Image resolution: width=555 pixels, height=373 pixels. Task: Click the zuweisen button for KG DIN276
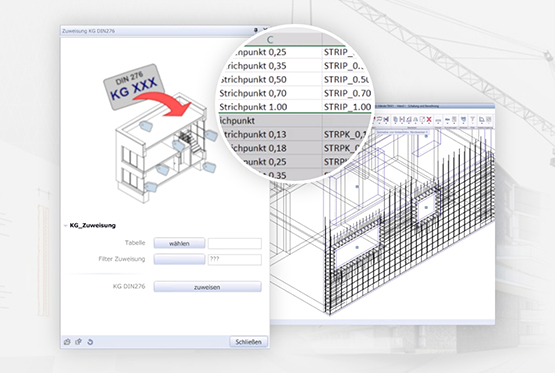coord(207,287)
